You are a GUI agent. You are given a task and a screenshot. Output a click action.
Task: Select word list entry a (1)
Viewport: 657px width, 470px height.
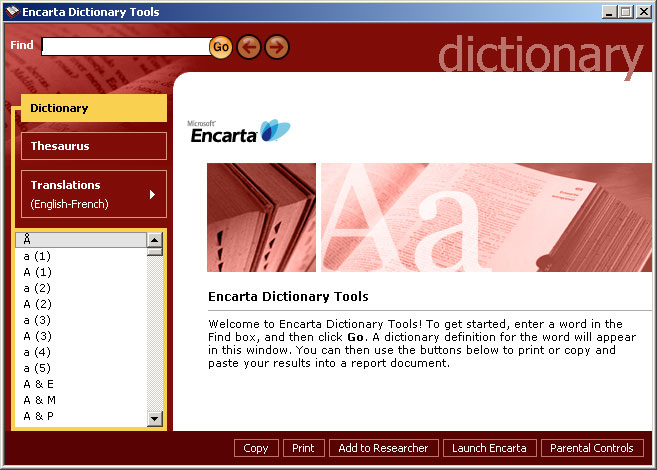[x=81, y=256]
